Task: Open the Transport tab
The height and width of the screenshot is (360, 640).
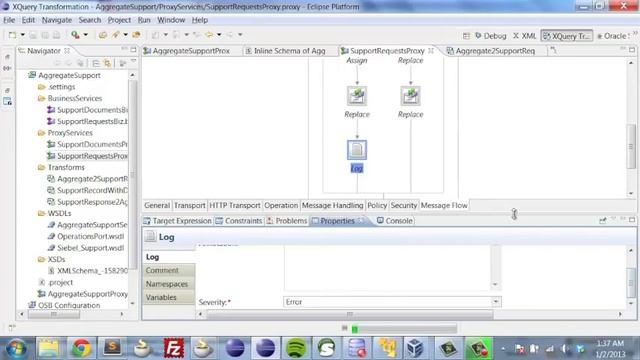Action: [x=189, y=205]
